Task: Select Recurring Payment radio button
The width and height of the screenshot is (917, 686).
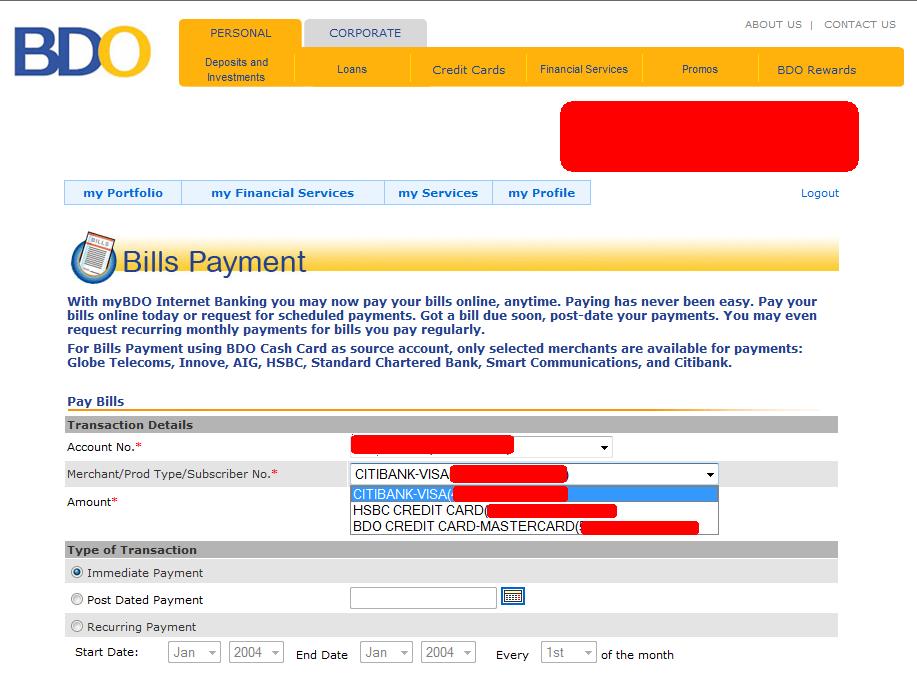Action: click(x=77, y=626)
